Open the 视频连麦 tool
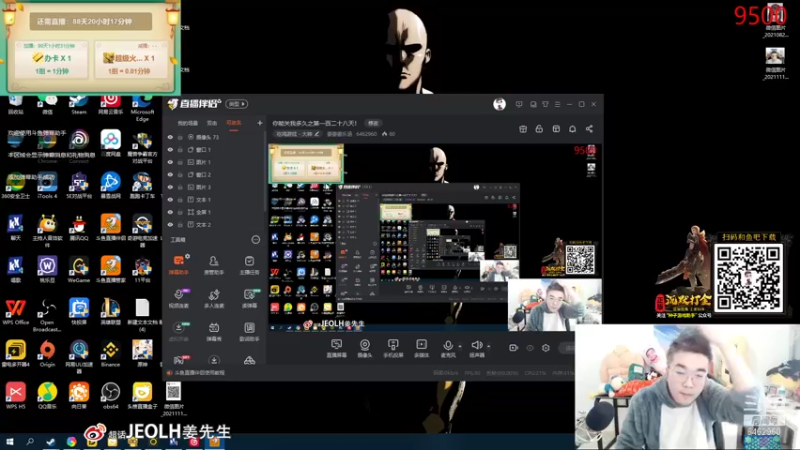This screenshot has width=800, height=450. pyautogui.click(x=179, y=298)
